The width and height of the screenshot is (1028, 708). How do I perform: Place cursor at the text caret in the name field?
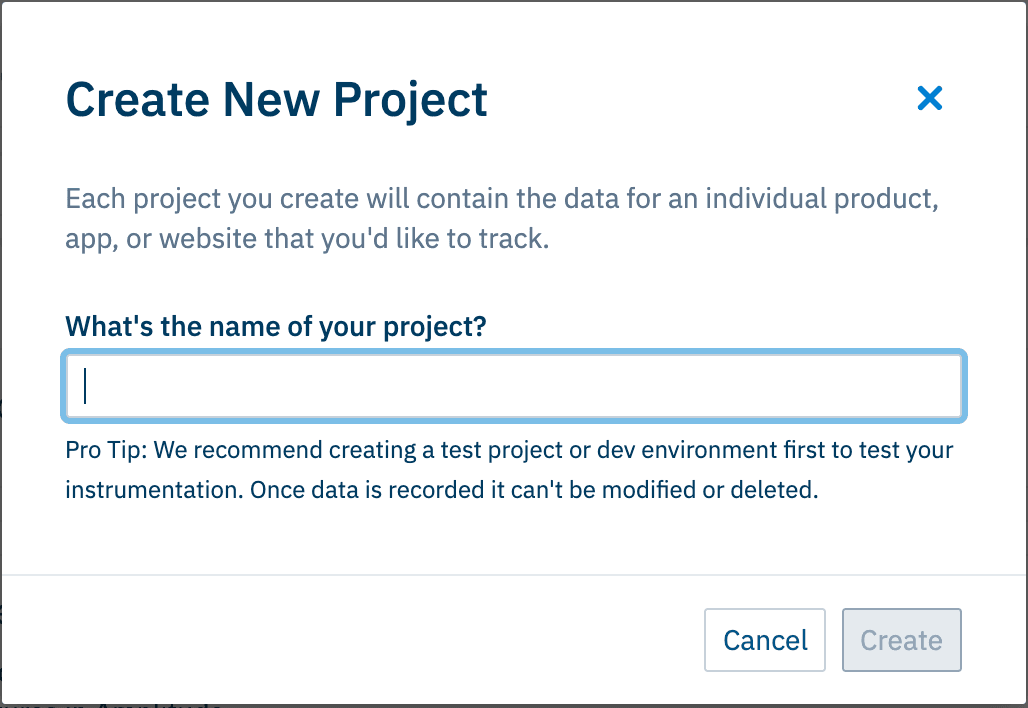point(86,386)
